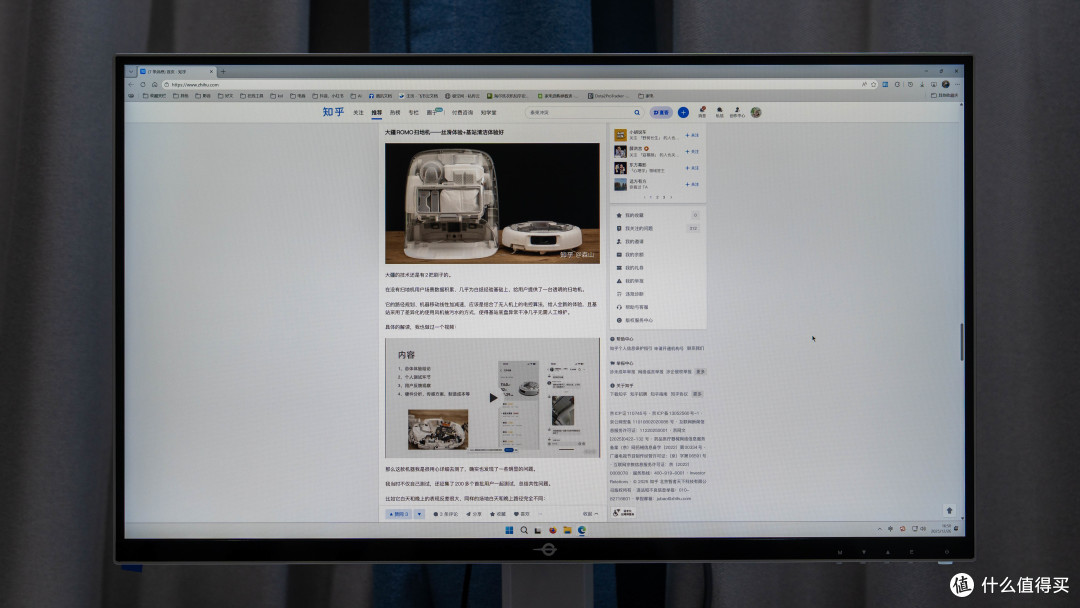Open a new browser tab with plus

click(222, 72)
